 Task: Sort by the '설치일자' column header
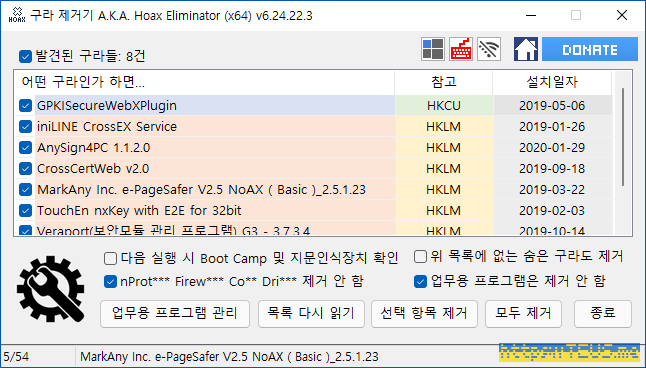click(x=552, y=82)
